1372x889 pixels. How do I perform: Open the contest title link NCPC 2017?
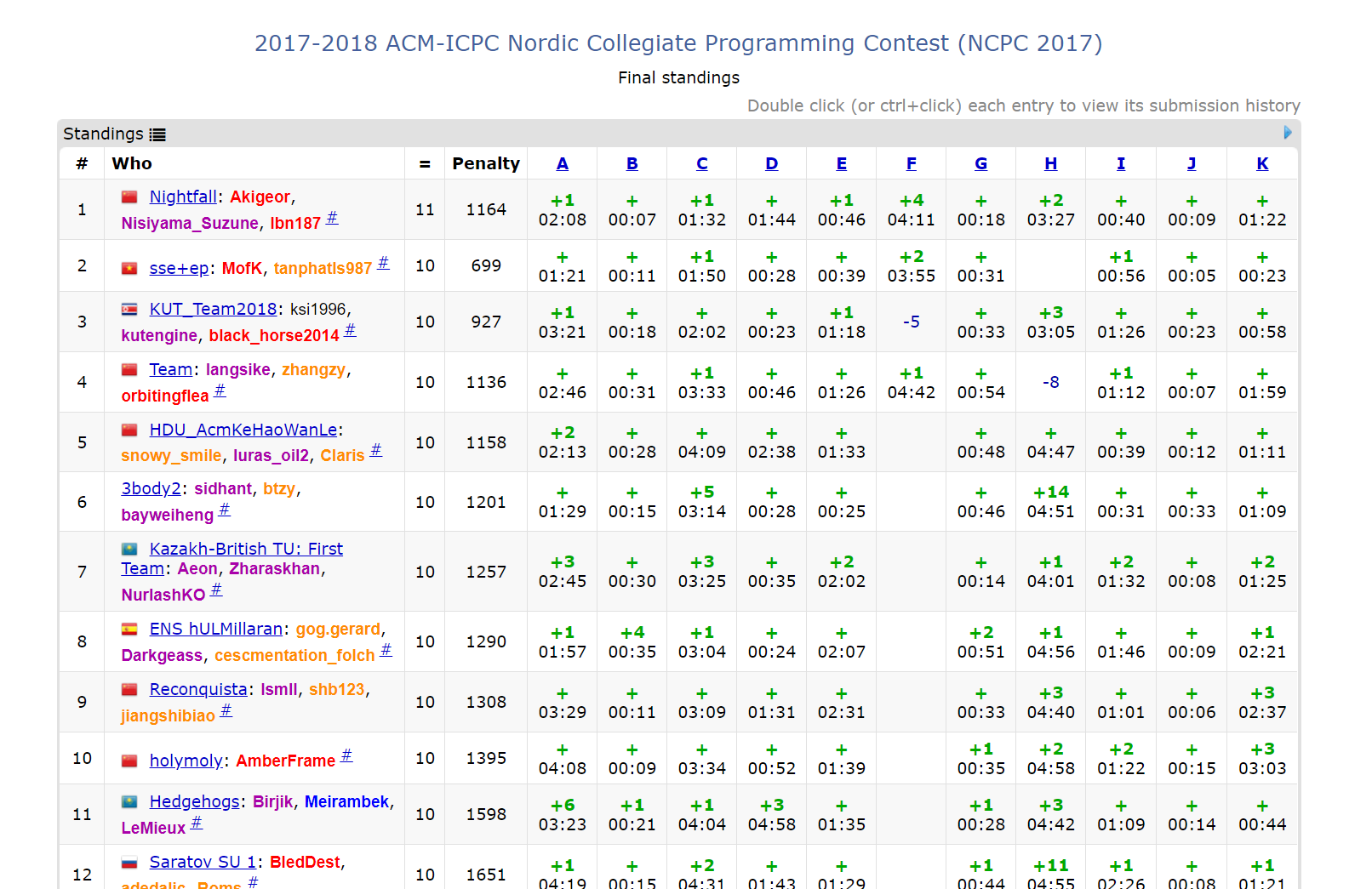tap(678, 43)
